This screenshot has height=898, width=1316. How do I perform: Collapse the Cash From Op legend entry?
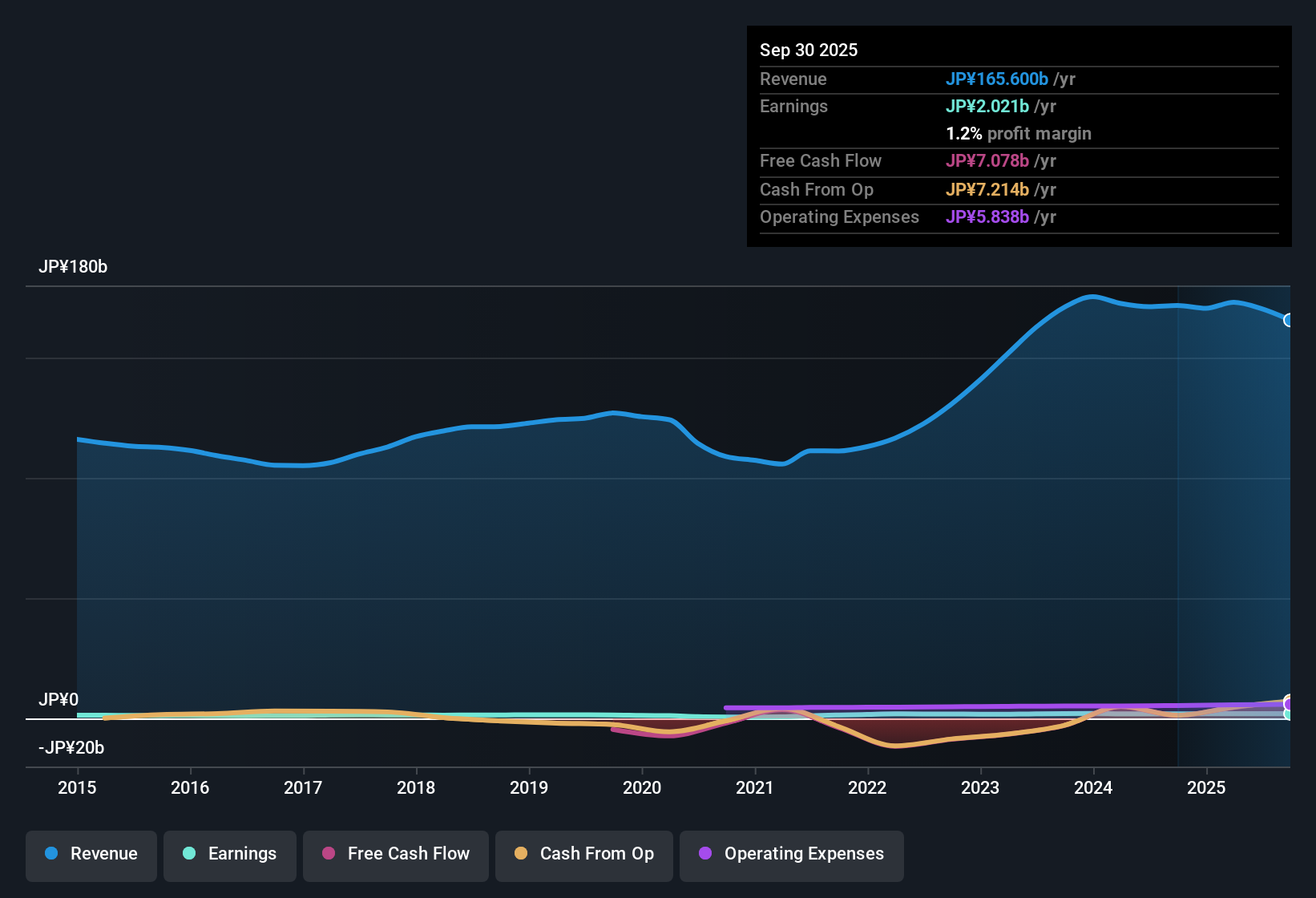pos(583,854)
